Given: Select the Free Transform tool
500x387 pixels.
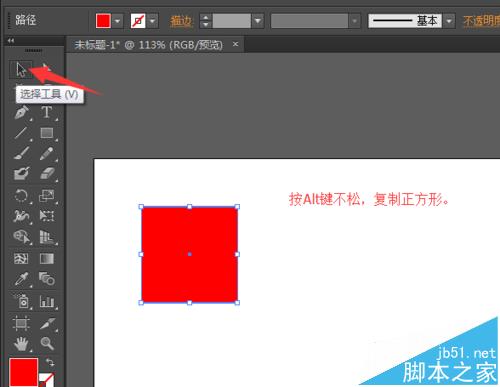Looking at the screenshot, I should point(47,216).
